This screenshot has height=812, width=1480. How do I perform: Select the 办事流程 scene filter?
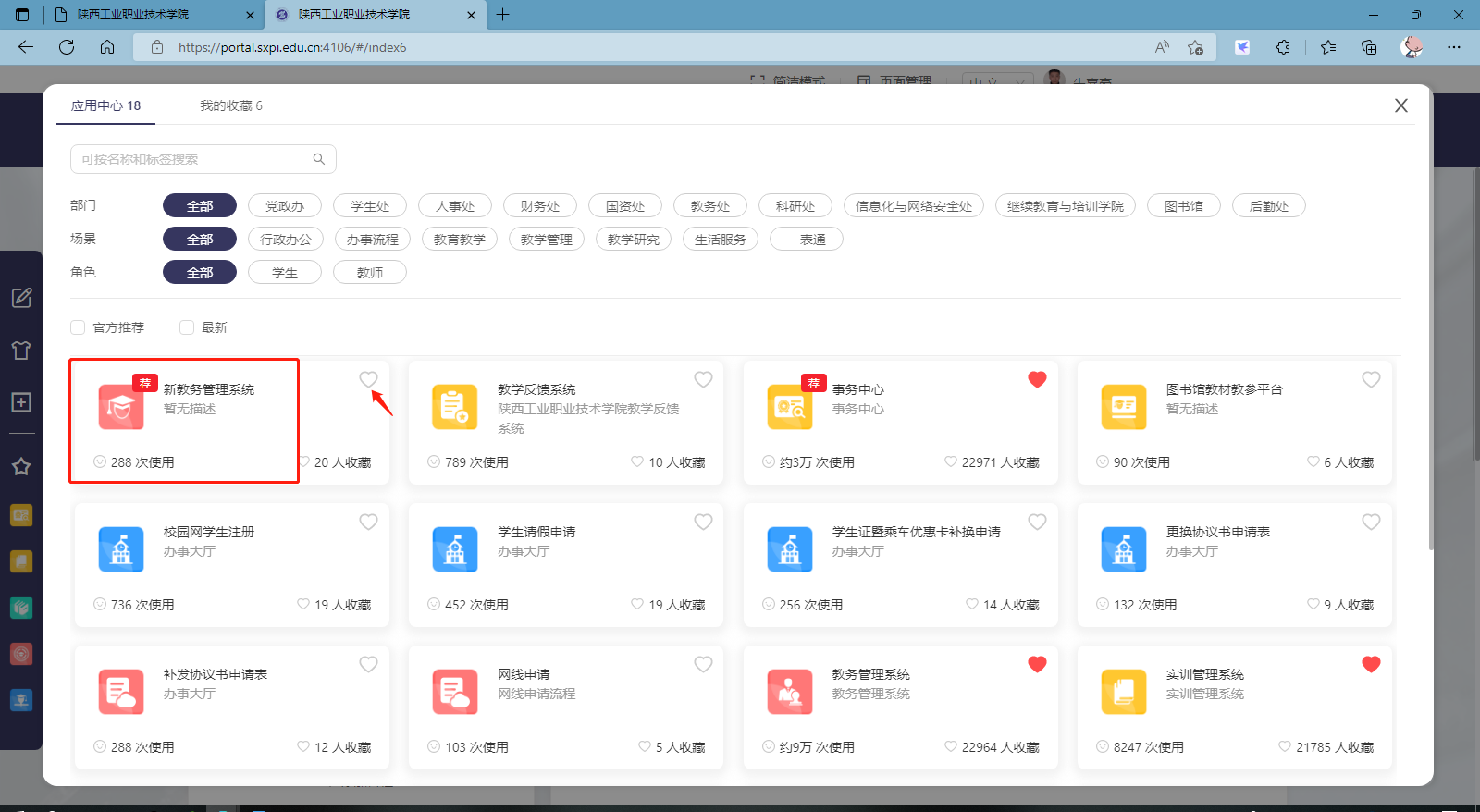[373, 240]
